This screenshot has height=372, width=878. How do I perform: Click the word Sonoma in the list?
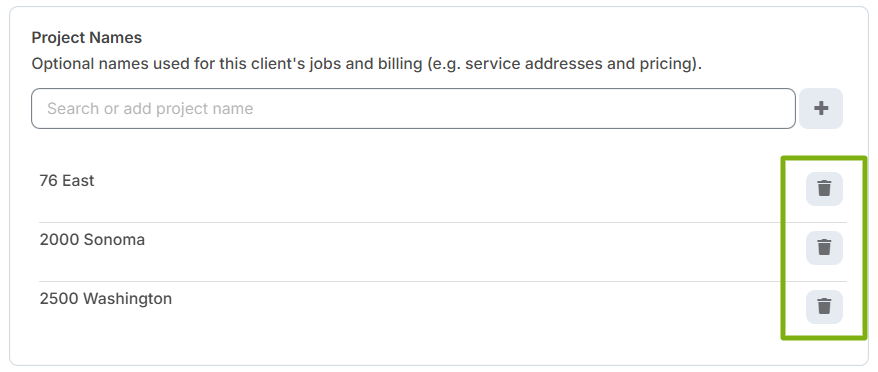click(x=114, y=239)
